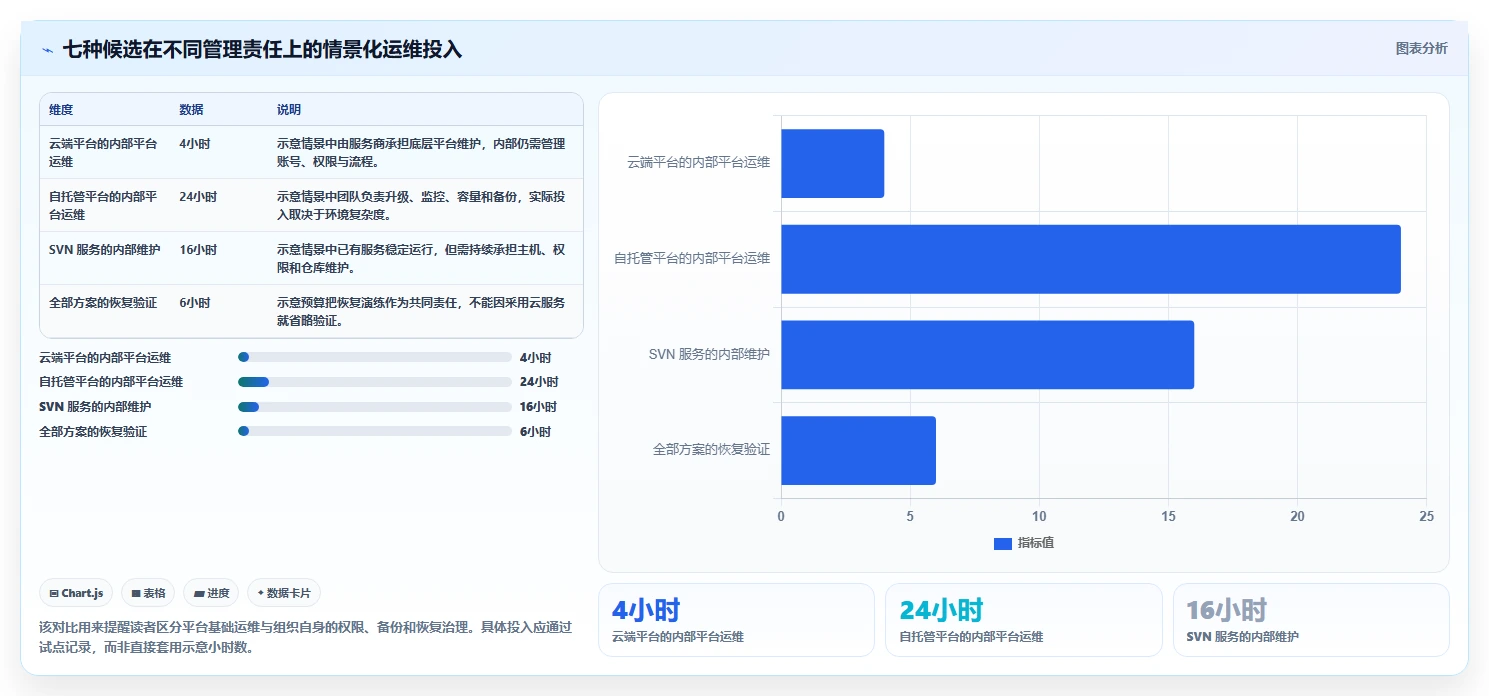Click x-axis tick label 5
The height and width of the screenshot is (696, 1489).
pyautogui.click(x=910, y=517)
